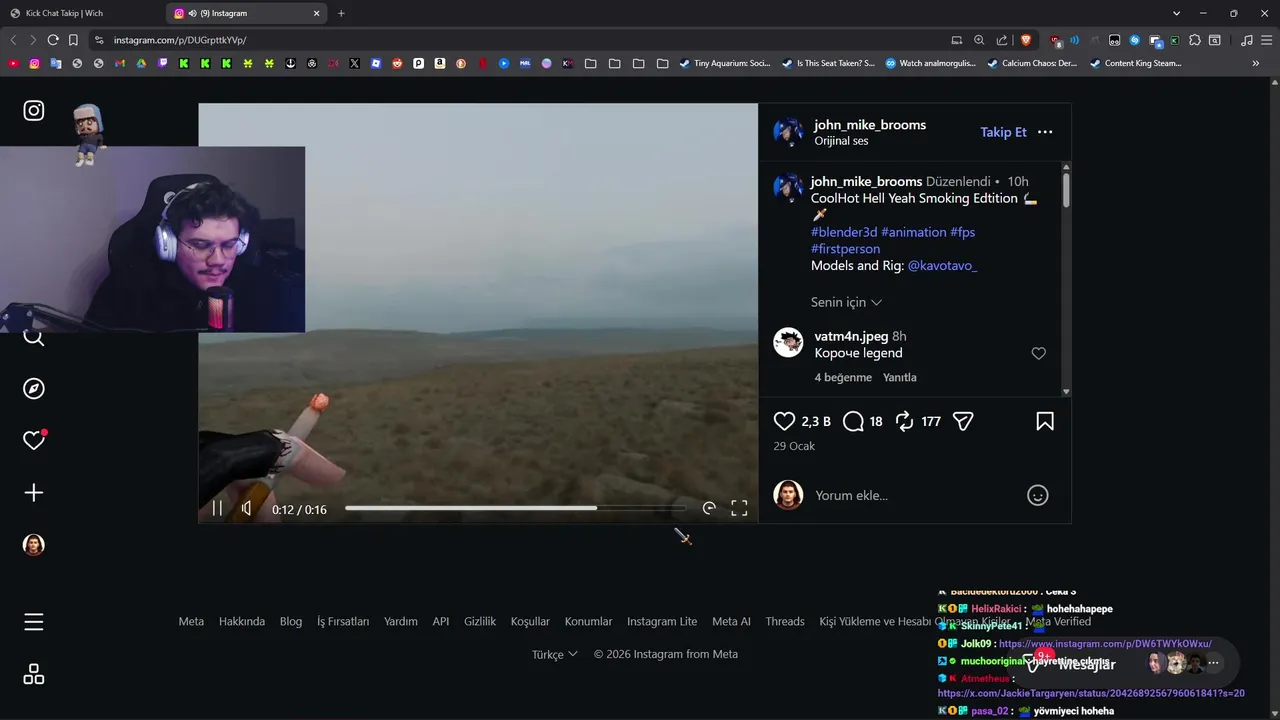
Task: Open the YouTube bookmark icon
Action: (x=13, y=63)
